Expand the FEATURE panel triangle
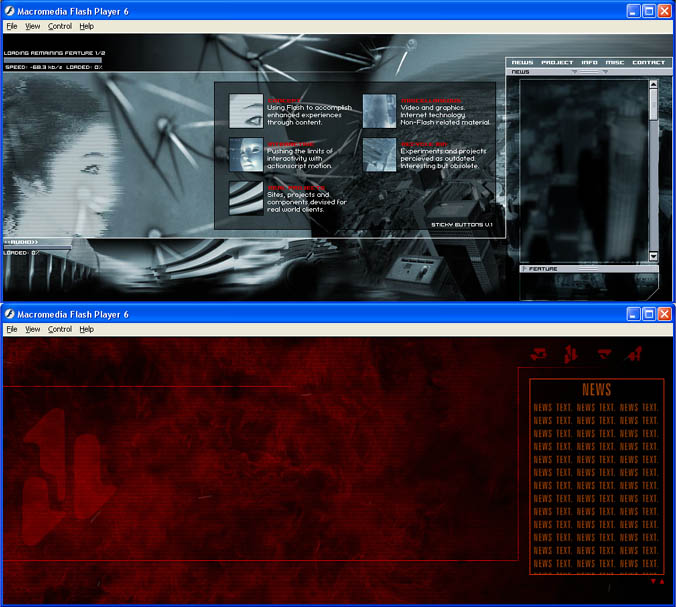Screen dimensions: 676x607 (x=524, y=269)
